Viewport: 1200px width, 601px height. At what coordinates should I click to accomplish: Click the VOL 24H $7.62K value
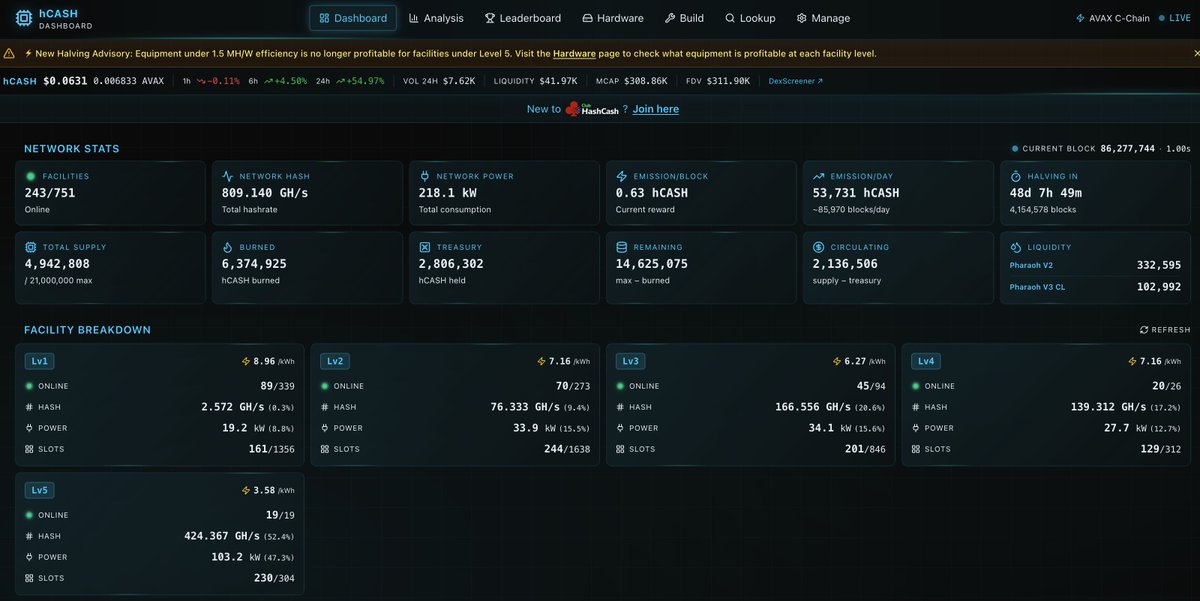pos(458,81)
